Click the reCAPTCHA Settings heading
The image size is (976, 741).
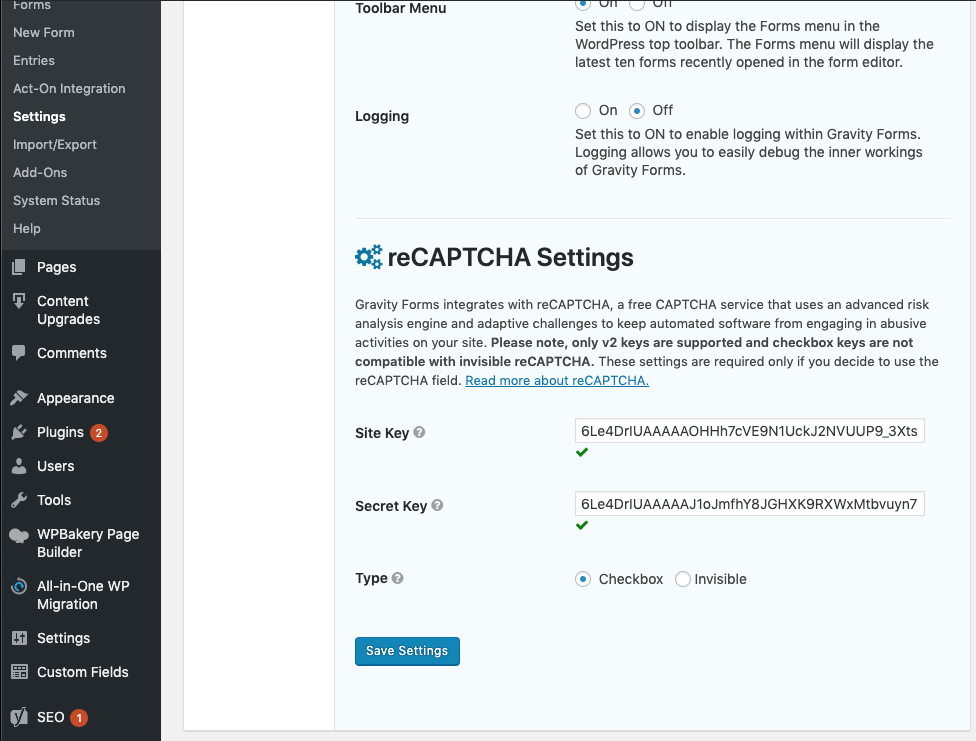point(510,257)
